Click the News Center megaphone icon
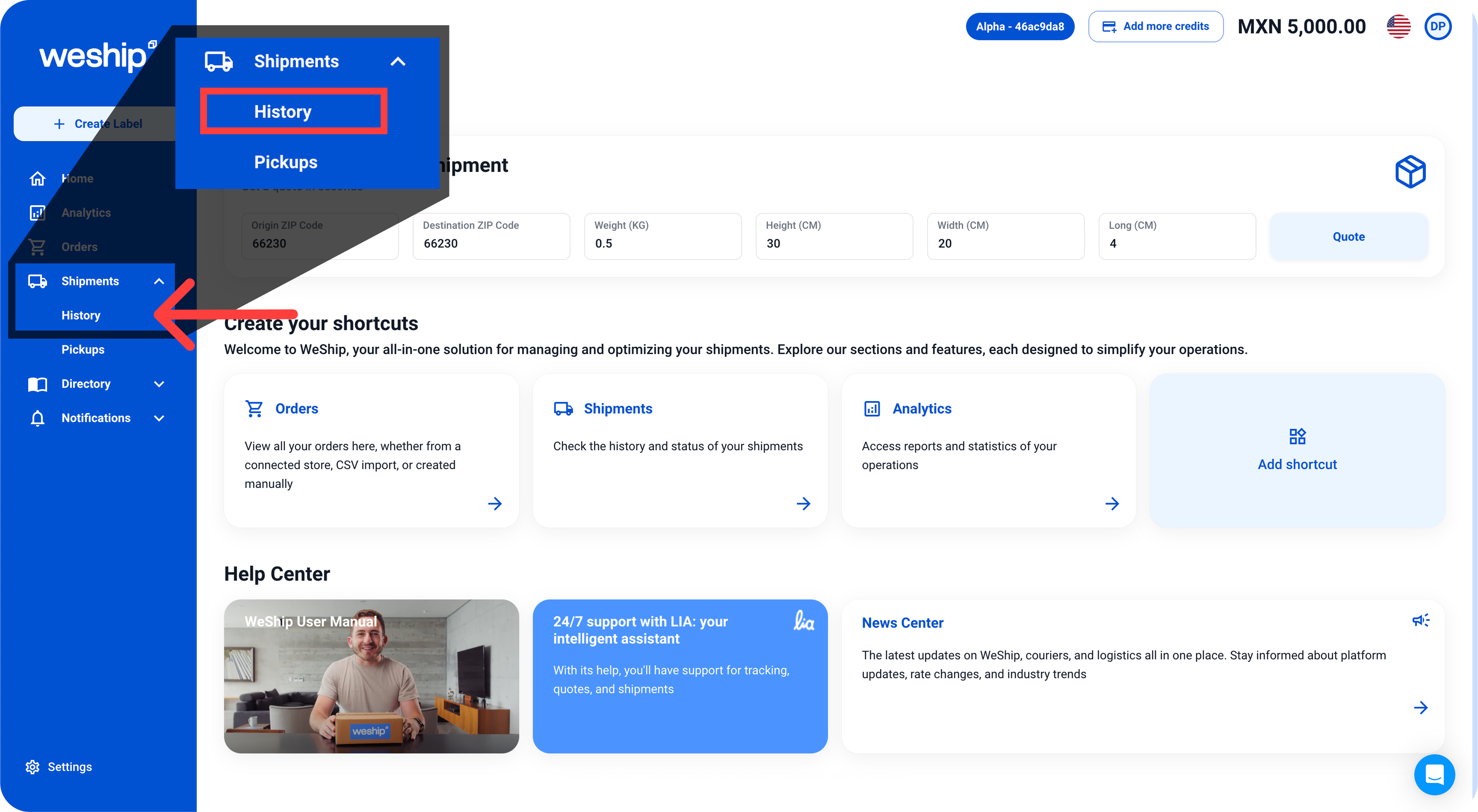The width and height of the screenshot is (1478, 812). 1421,620
